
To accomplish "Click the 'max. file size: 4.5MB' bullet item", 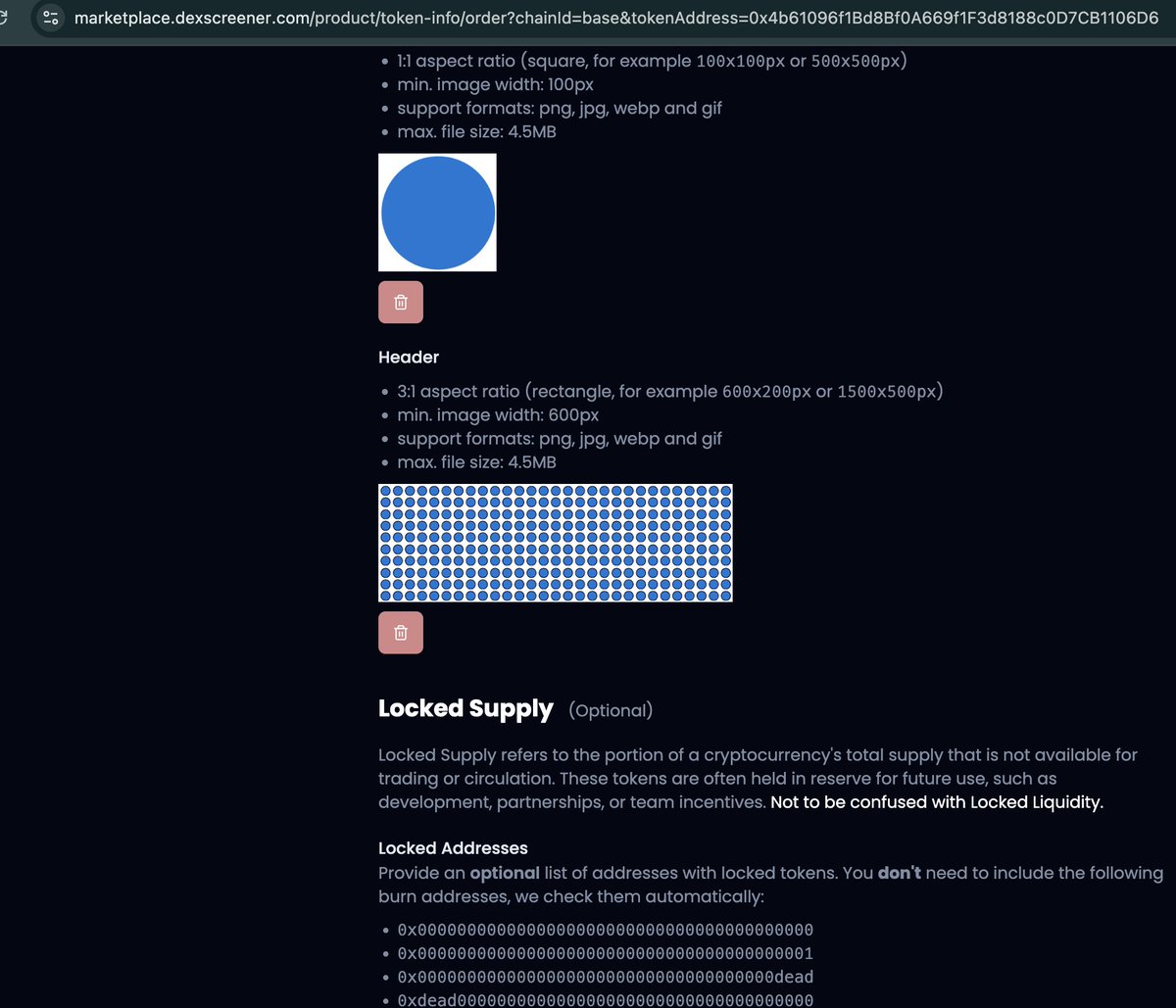I will pyautogui.click(x=476, y=131).
